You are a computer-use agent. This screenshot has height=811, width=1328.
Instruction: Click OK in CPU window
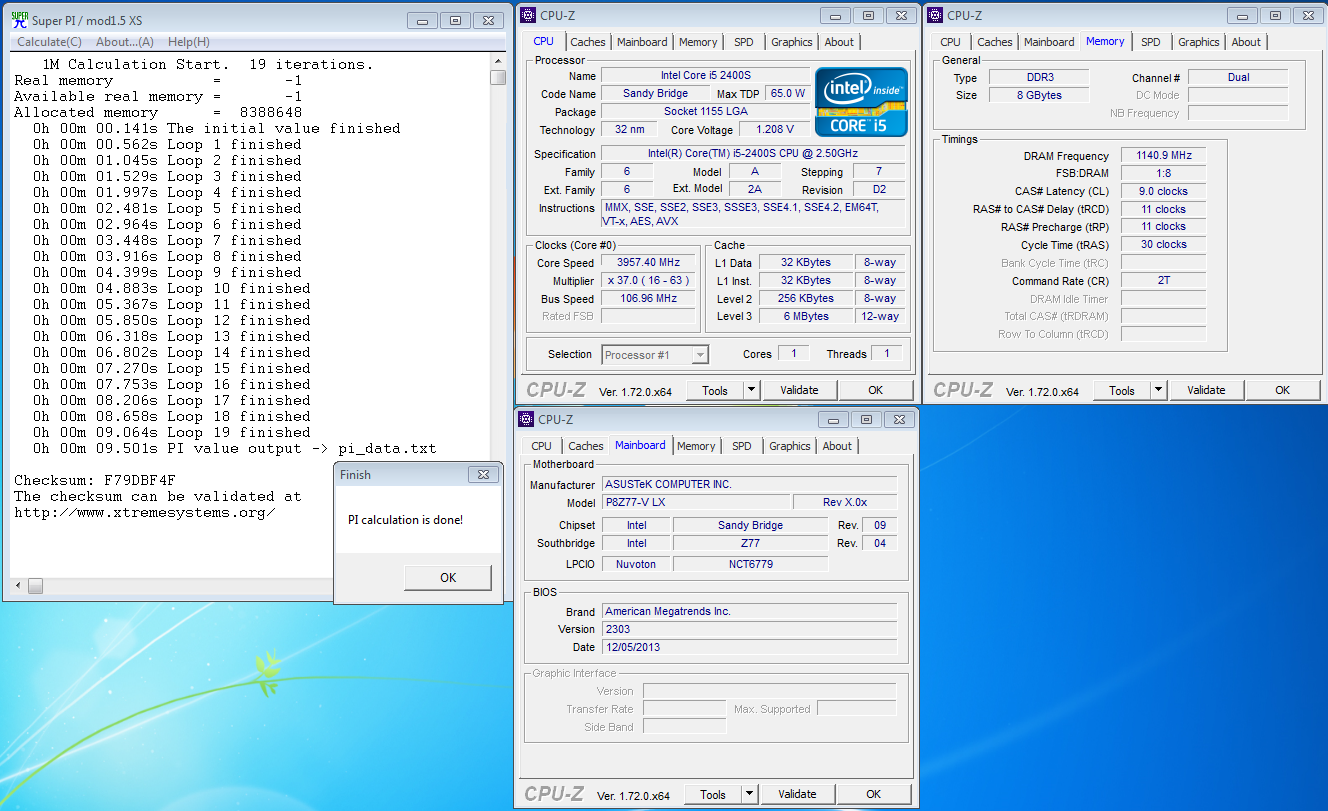[x=876, y=390]
